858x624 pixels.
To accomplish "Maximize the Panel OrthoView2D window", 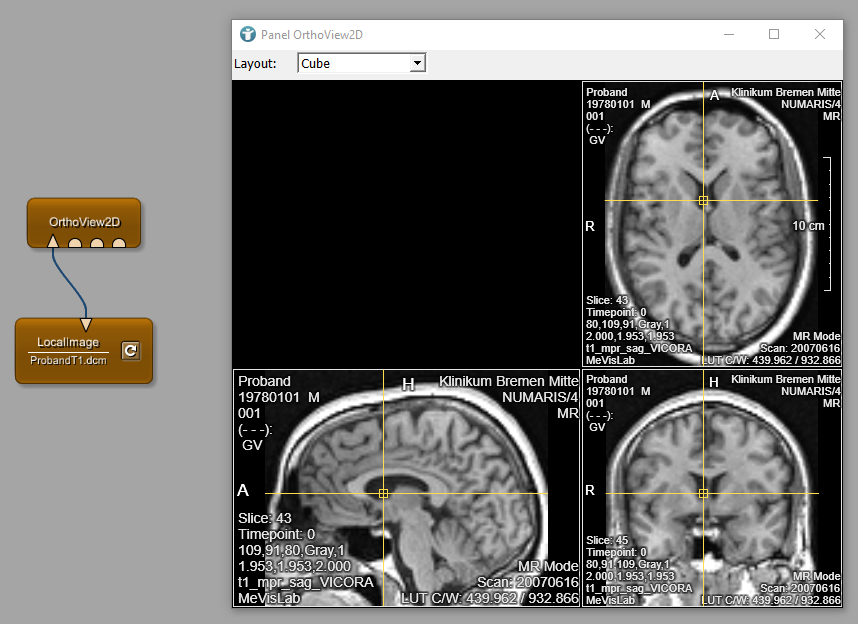I will tap(773, 34).
